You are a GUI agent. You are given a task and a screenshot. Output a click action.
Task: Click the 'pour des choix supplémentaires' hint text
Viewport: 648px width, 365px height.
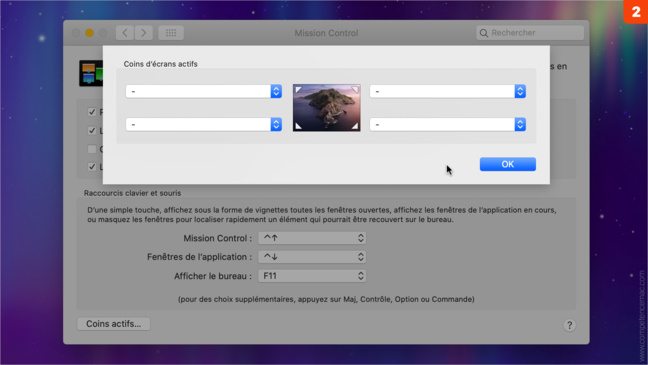click(x=326, y=299)
